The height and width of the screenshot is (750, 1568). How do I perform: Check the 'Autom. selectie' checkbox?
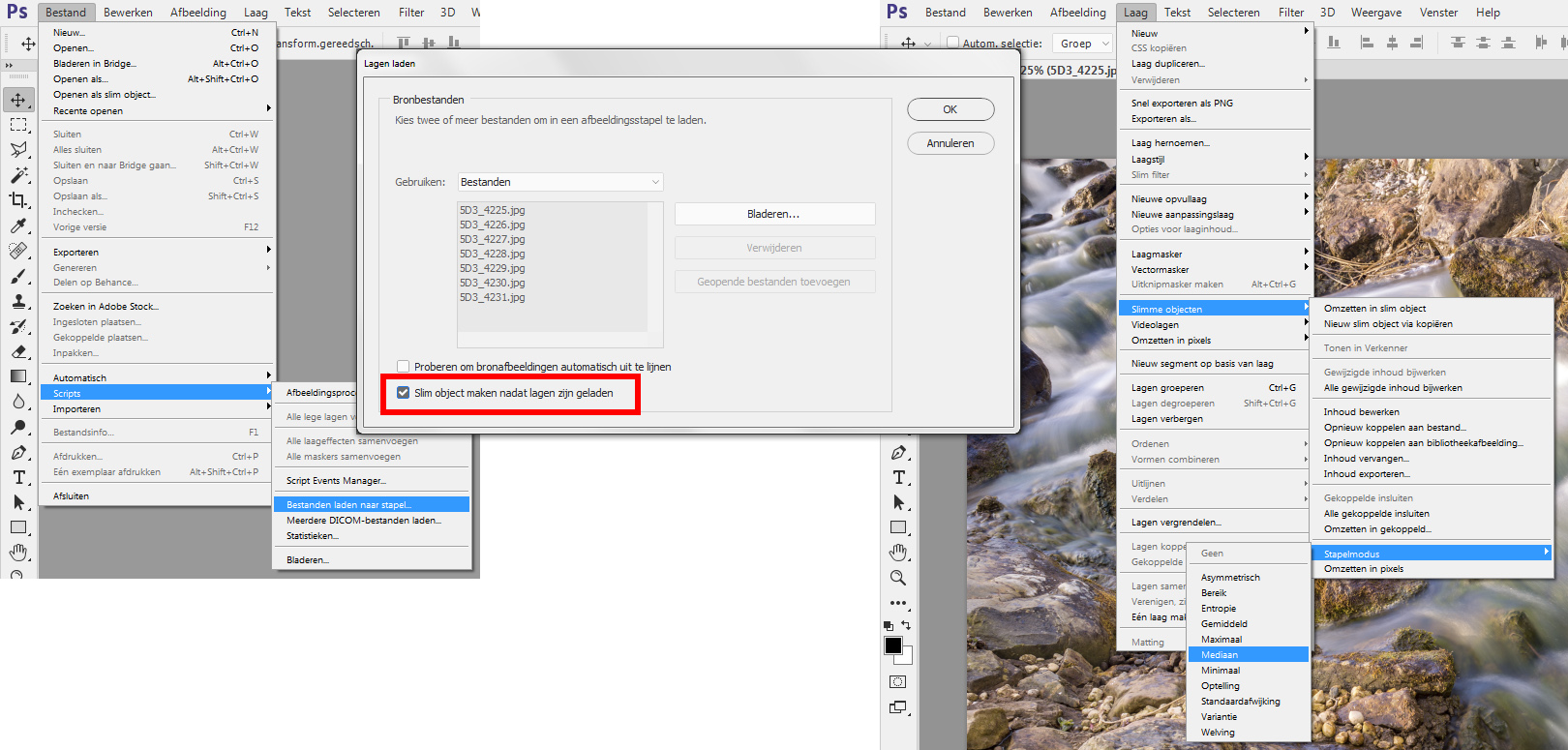click(952, 44)
